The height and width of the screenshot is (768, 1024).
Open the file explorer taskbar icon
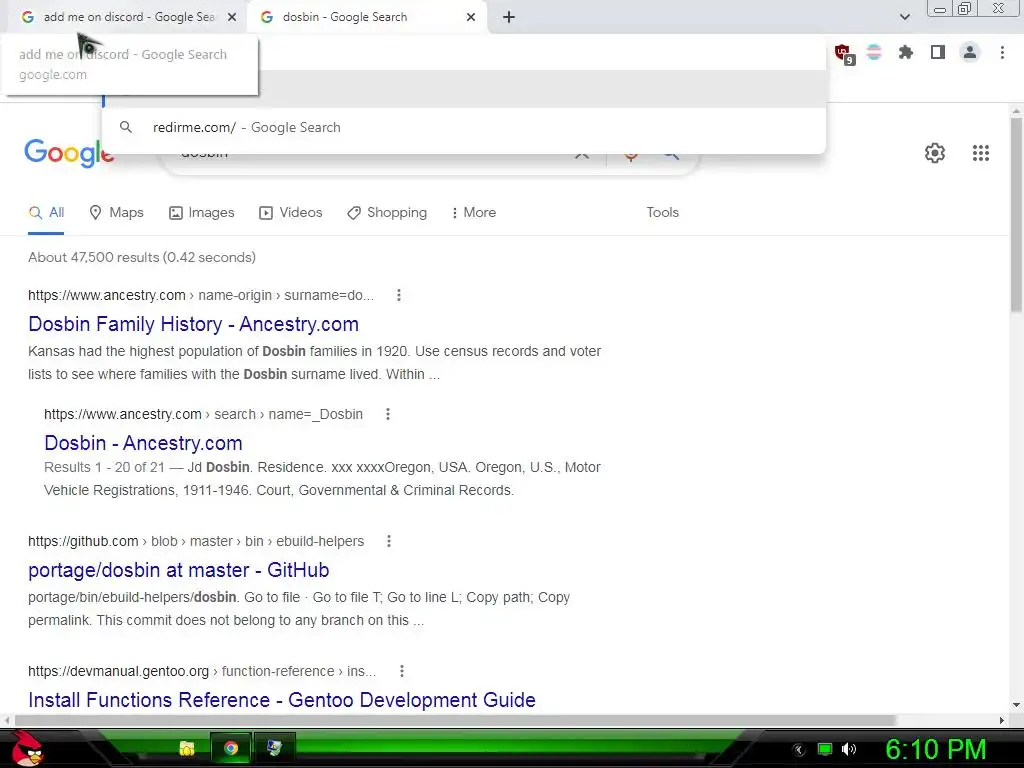[x=187, y=748]
